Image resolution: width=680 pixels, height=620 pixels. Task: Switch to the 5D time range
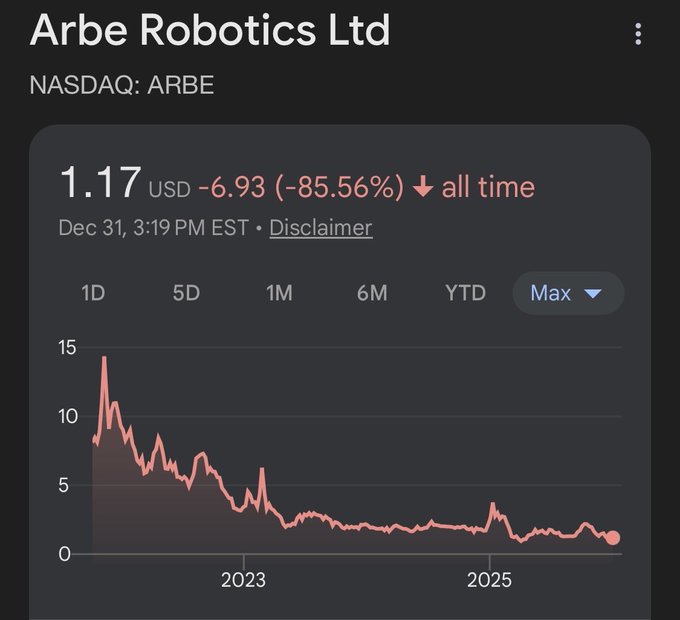[186, 293]
